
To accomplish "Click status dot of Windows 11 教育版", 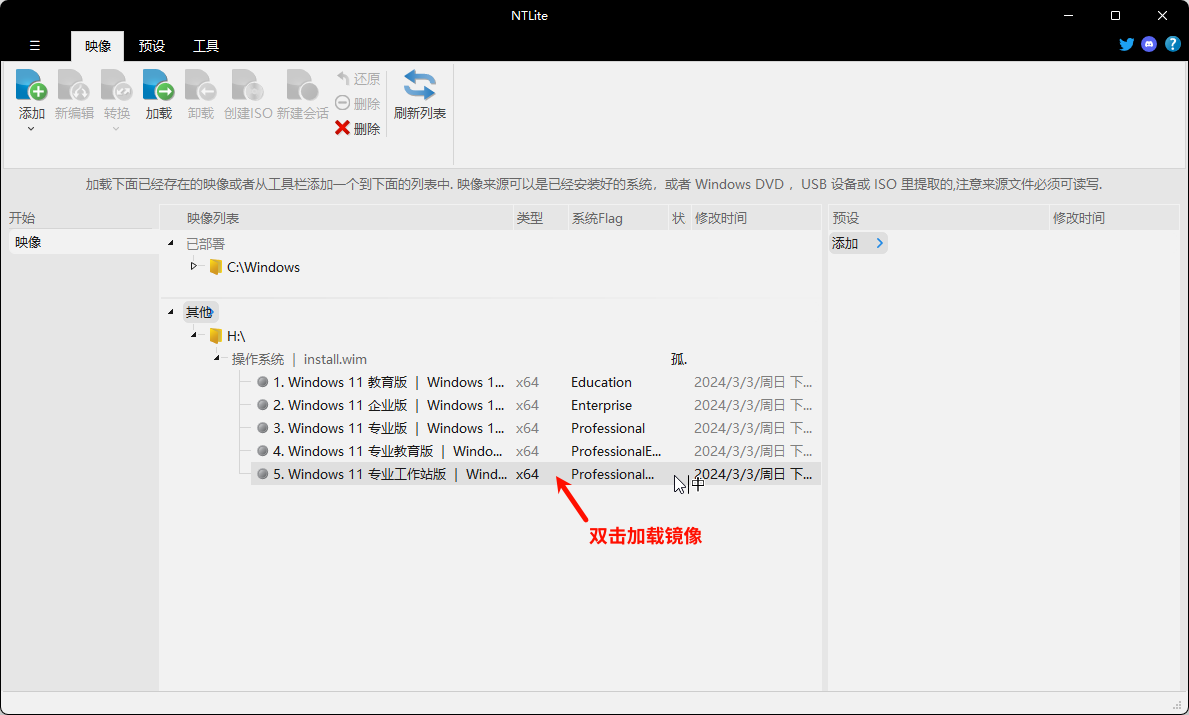I will point(263,381).
